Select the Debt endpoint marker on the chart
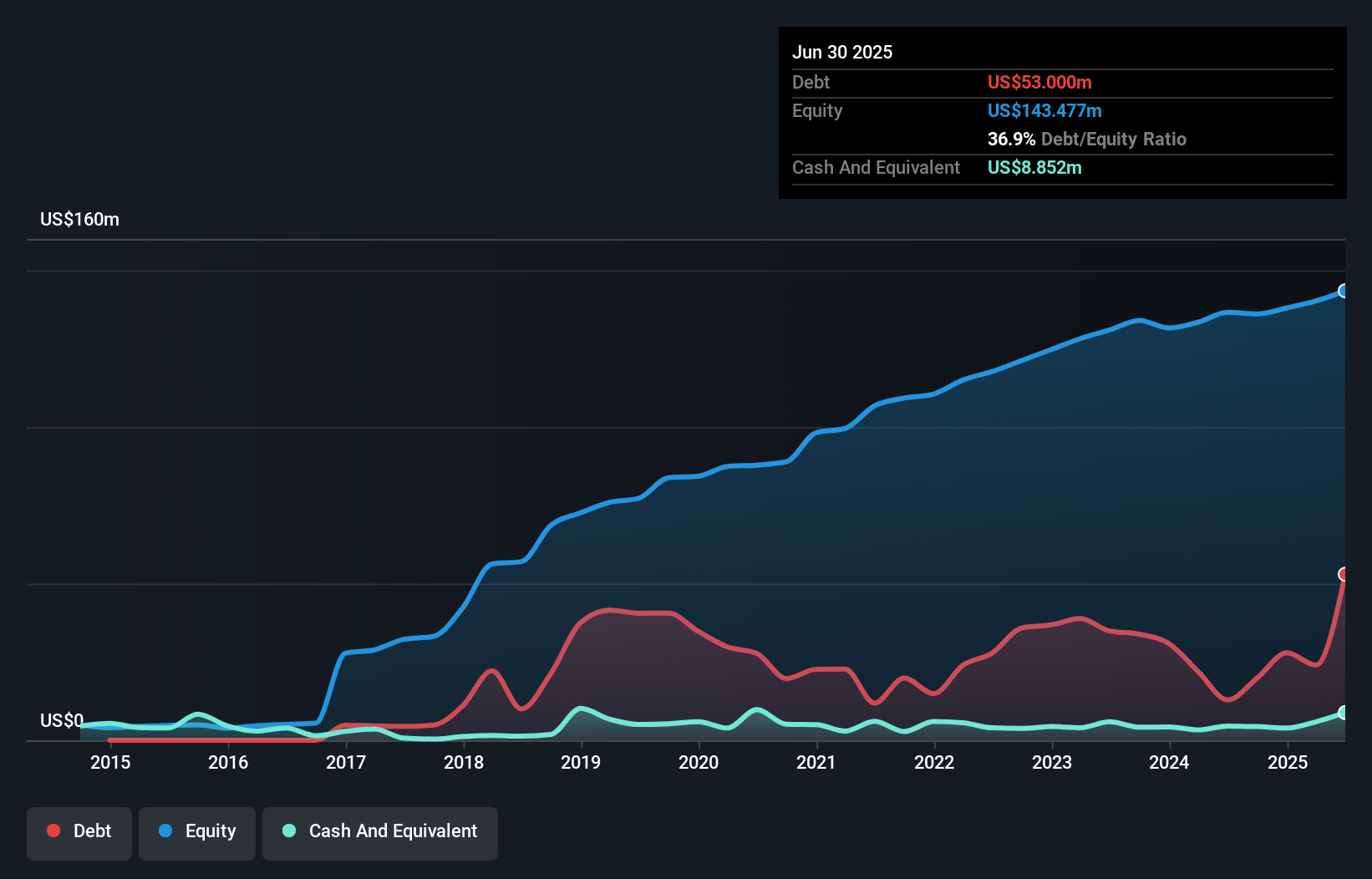 click(1344, 574)
